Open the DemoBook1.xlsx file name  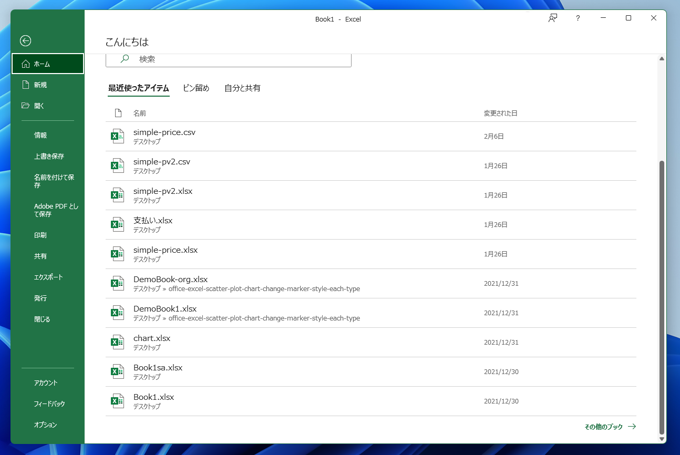tap(165, 309)
